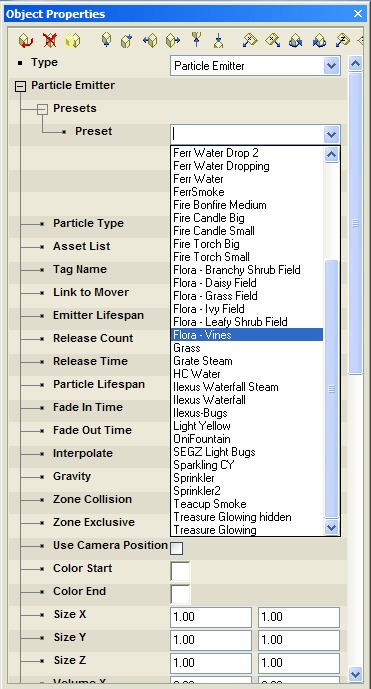Open the Color End swatch
Image resolution: width=371 pixels, height=689 pixels.
tap(180, 594)
